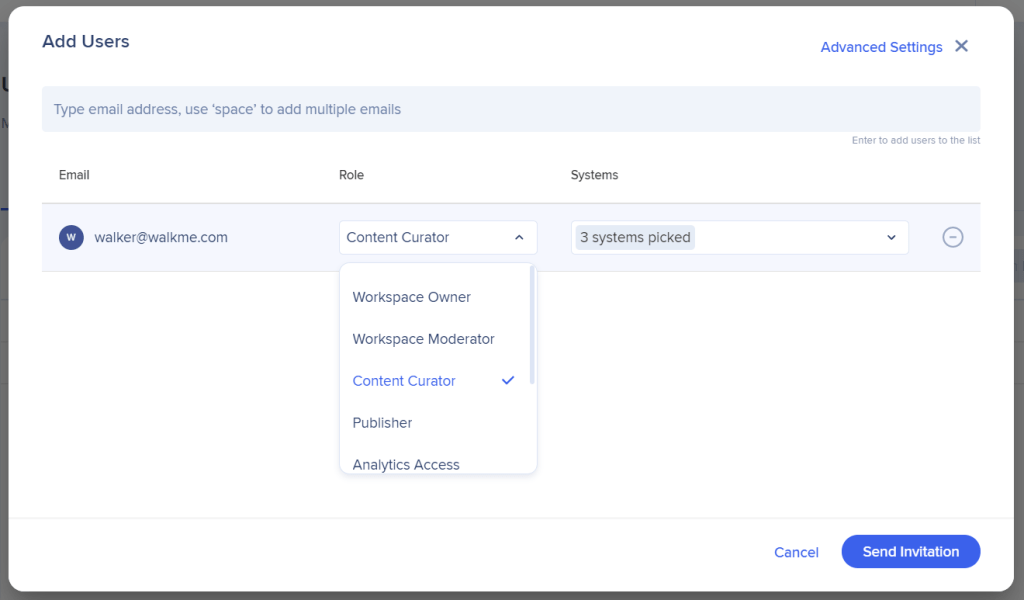The image size is (1024, 600).
Task: Remove the walker@walkme.com user row
Action: click(x=952, y=237)
